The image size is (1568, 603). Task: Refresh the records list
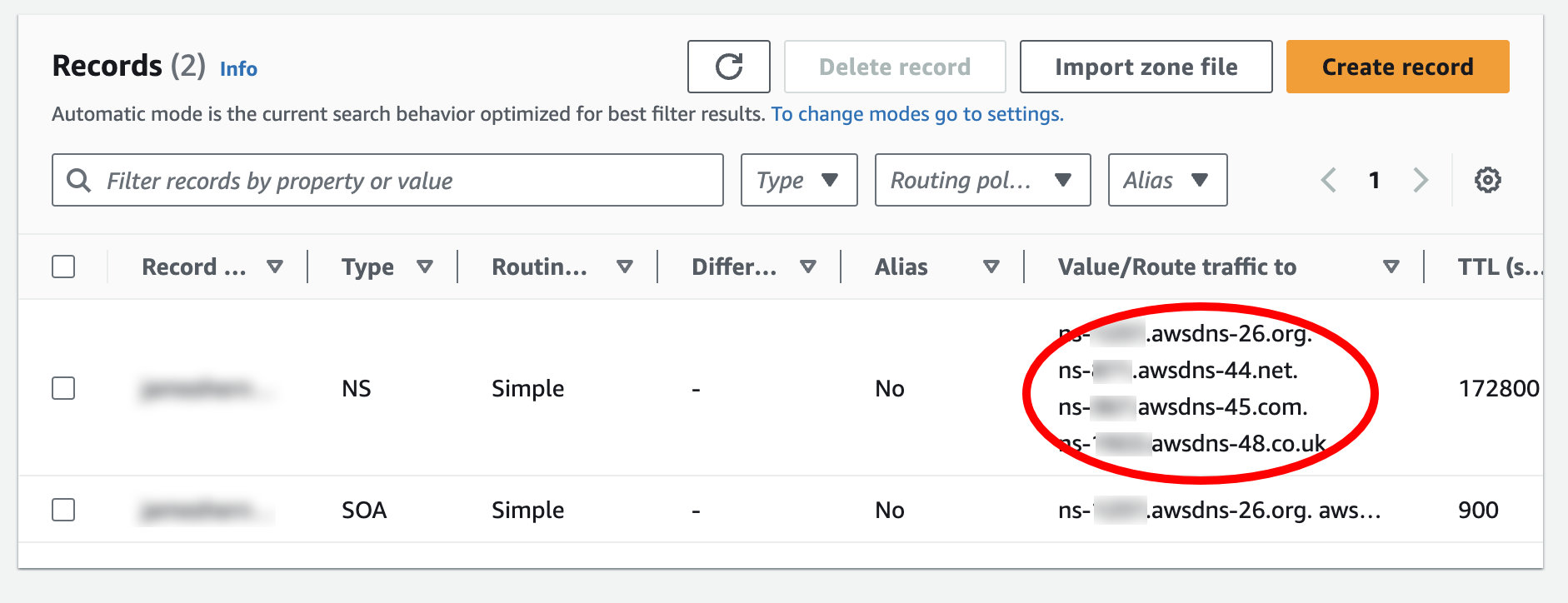728,67
